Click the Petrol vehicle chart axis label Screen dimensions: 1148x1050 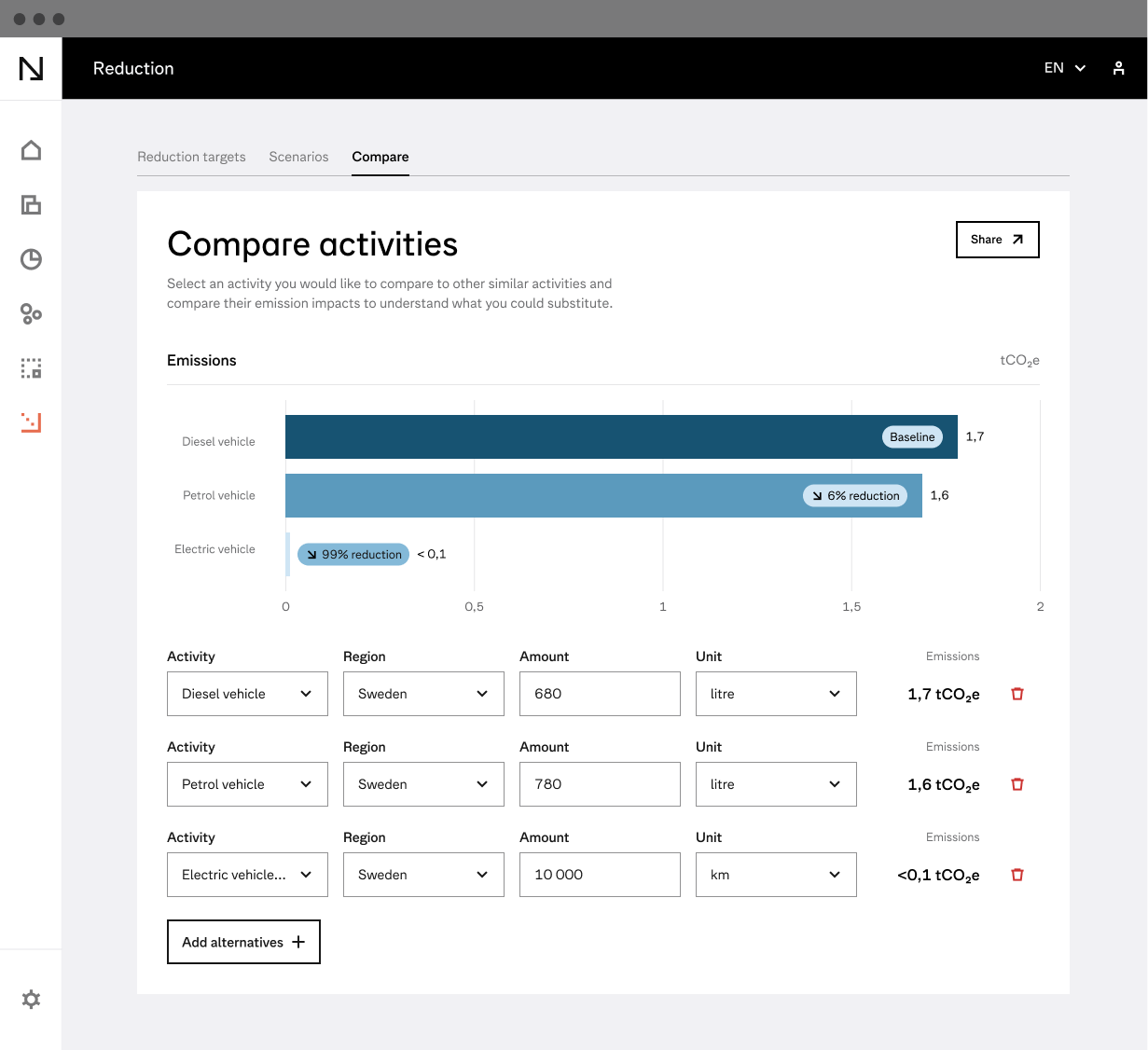(219, 495)
